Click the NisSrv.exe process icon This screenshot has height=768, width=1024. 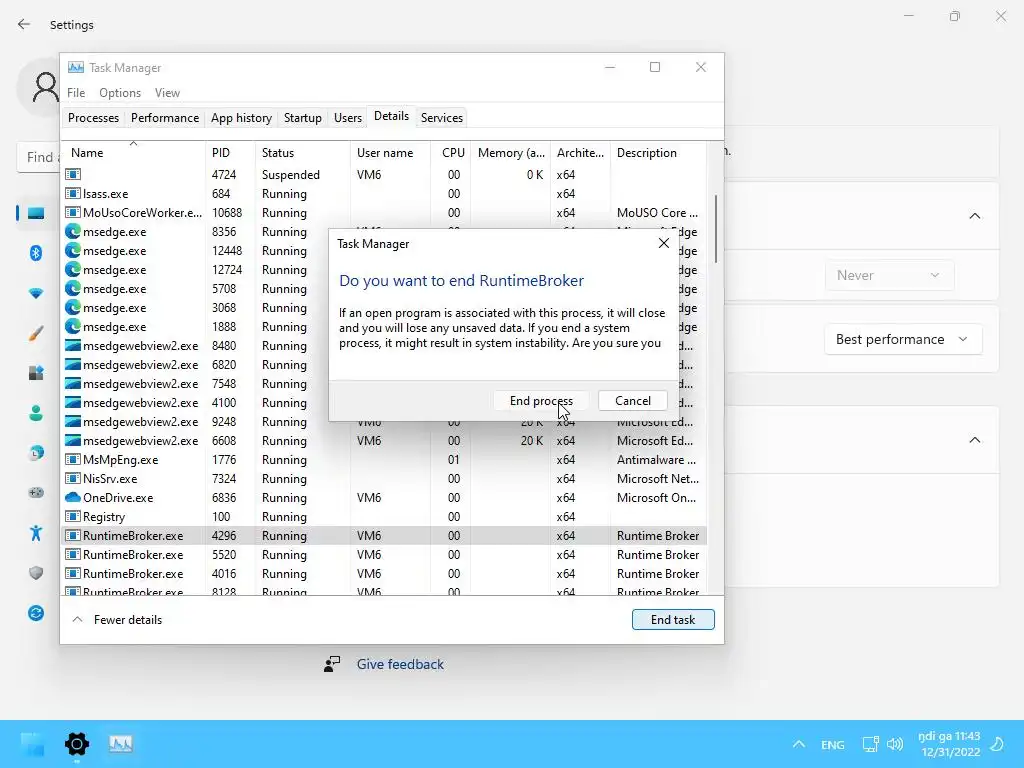73,478
